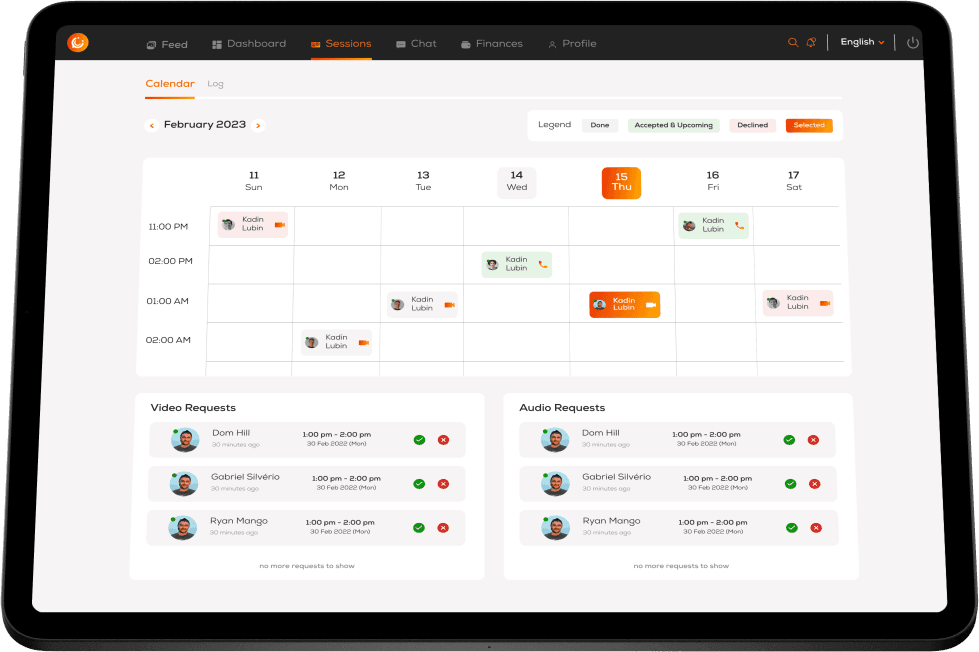Decline Ryan Mango audio request
Image resolution: width=979 pixels, height=652 pixels.
pyautogui.click(x=816, y=528)
